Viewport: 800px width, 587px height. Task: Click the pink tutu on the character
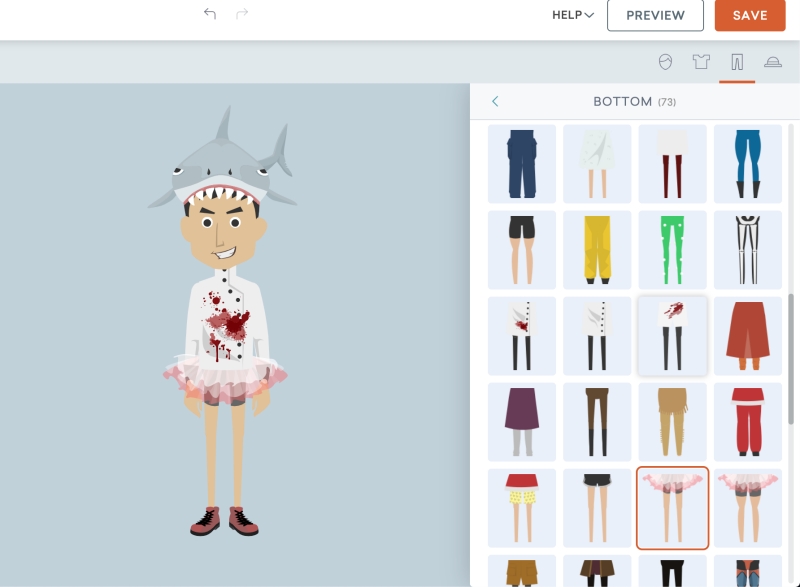point(225,378)
